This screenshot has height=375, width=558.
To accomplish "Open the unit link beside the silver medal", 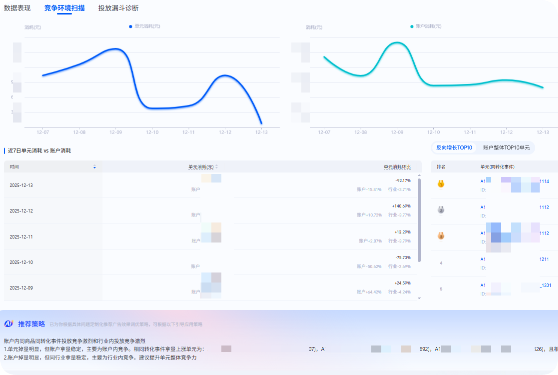I will [x=515, y=207].
